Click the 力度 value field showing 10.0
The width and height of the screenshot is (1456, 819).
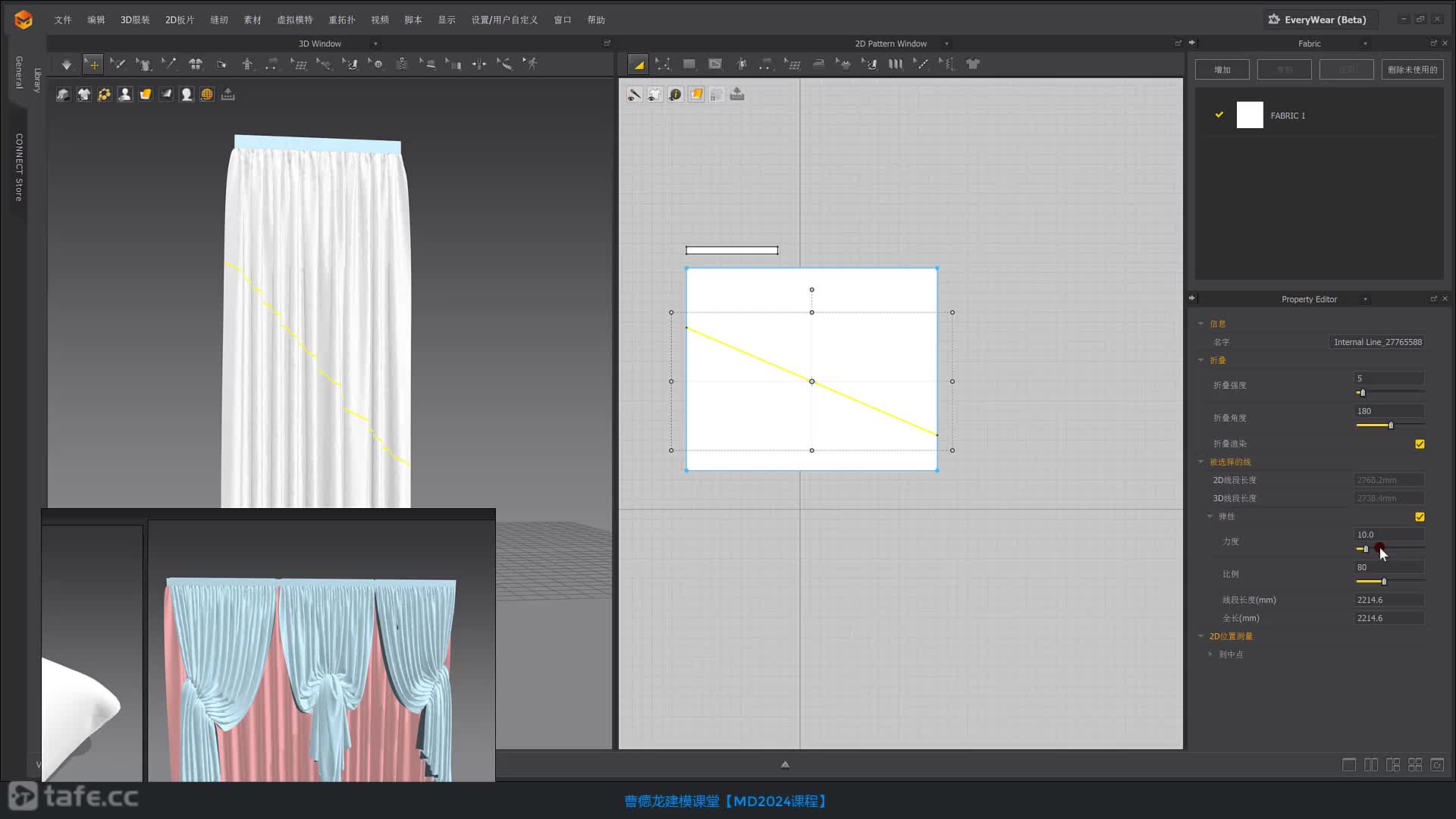click(x=1389, y=535)
